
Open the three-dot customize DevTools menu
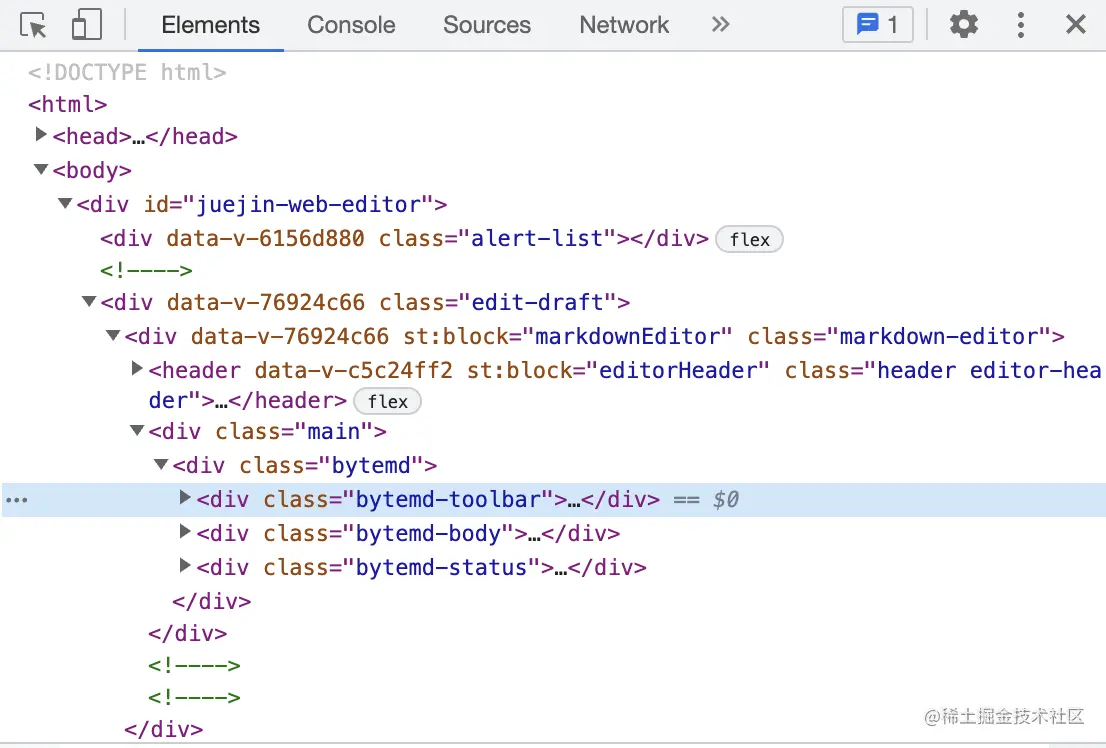[x=1020, y=25]
